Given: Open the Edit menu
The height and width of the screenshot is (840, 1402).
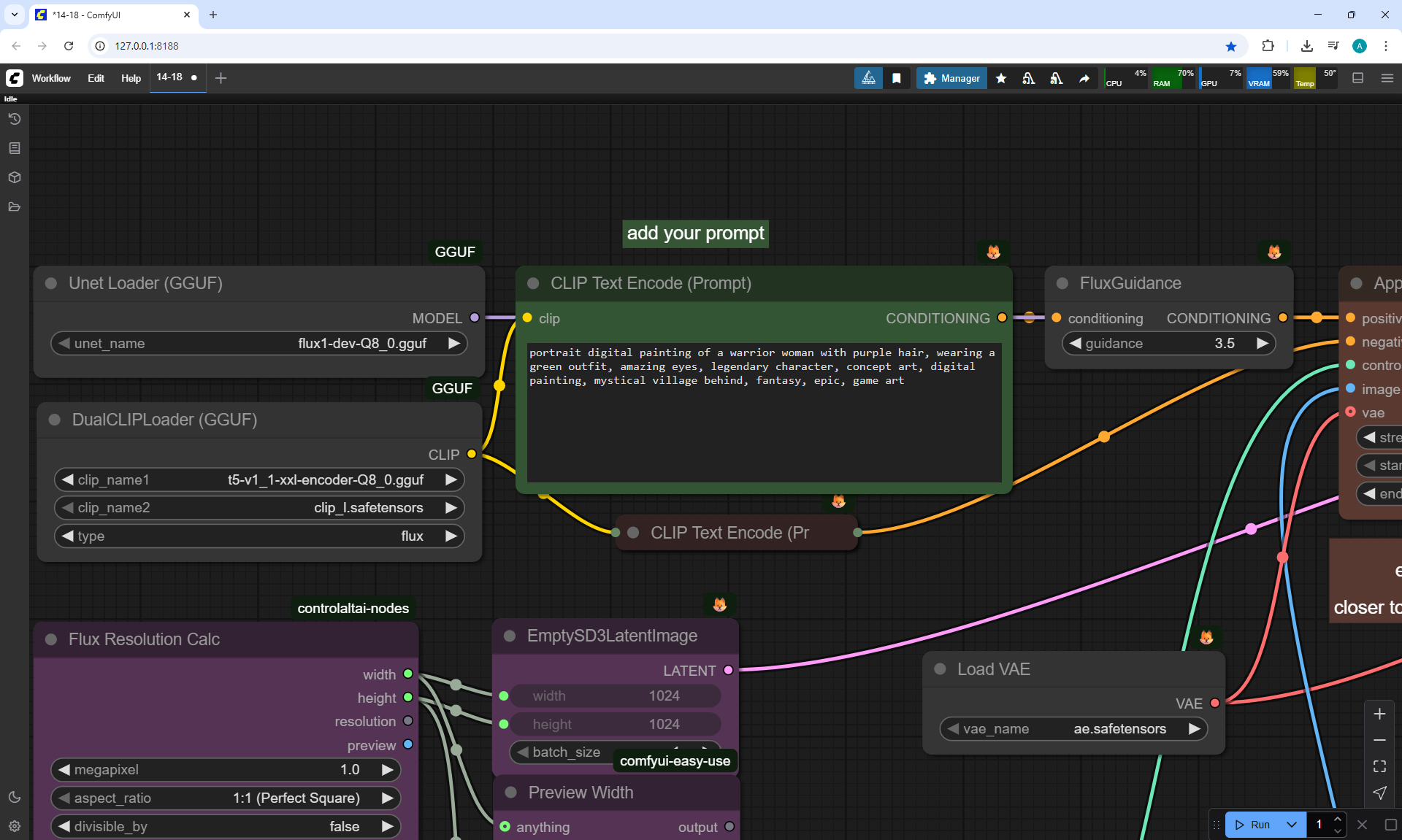Looking at the screenshot, I should 96,78.
